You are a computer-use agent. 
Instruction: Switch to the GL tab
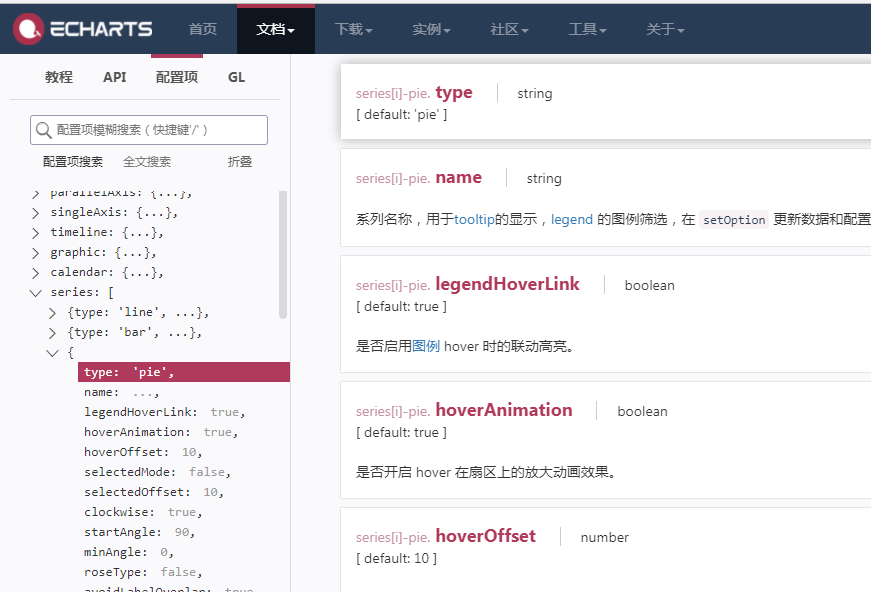(236, 76)
